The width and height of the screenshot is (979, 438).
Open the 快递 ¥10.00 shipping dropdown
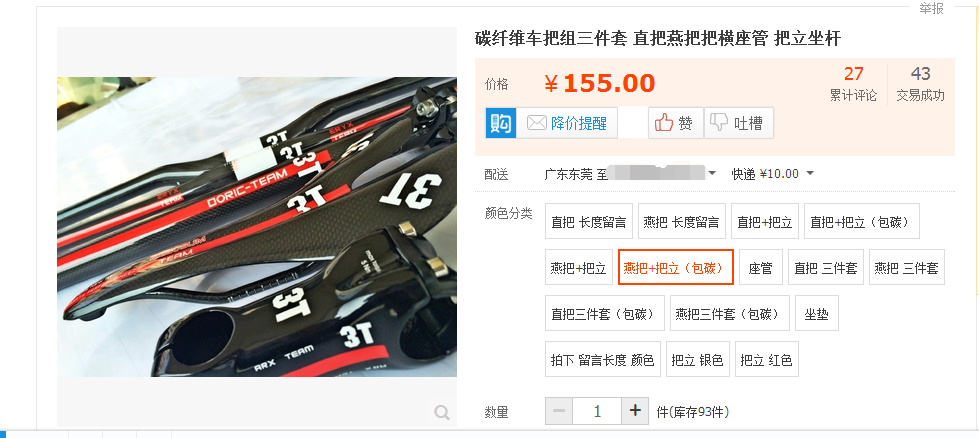pyautogui.click(x=774, y=173)
